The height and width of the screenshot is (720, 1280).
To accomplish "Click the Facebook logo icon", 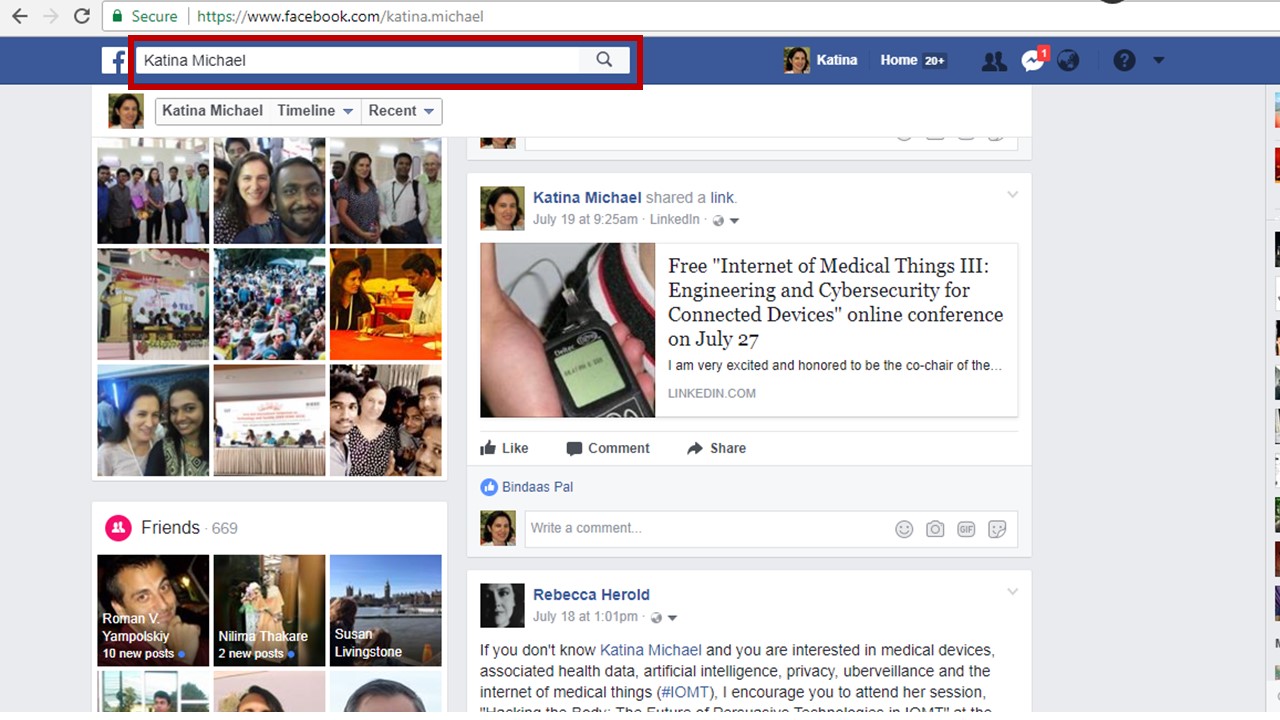I will (x=115, y=60).
